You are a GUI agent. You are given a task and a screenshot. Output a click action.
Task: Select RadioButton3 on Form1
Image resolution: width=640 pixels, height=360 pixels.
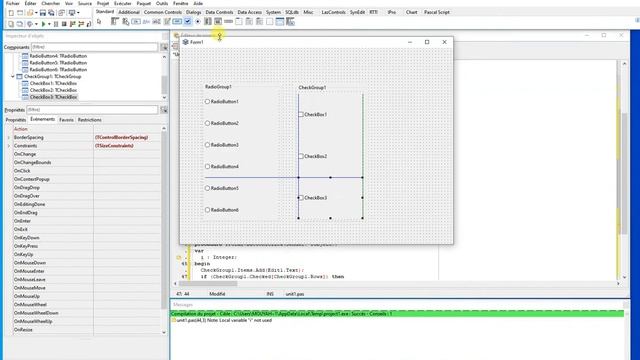(x=222, y=145)
